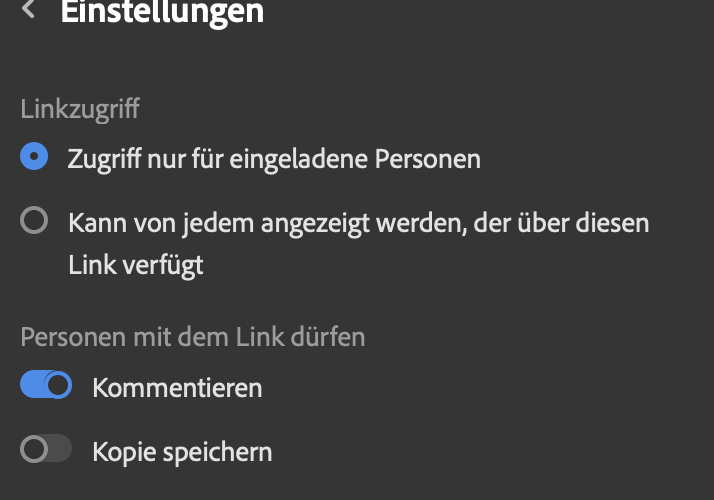
Task: Click the Kommentieren label text
Action: 178,388
